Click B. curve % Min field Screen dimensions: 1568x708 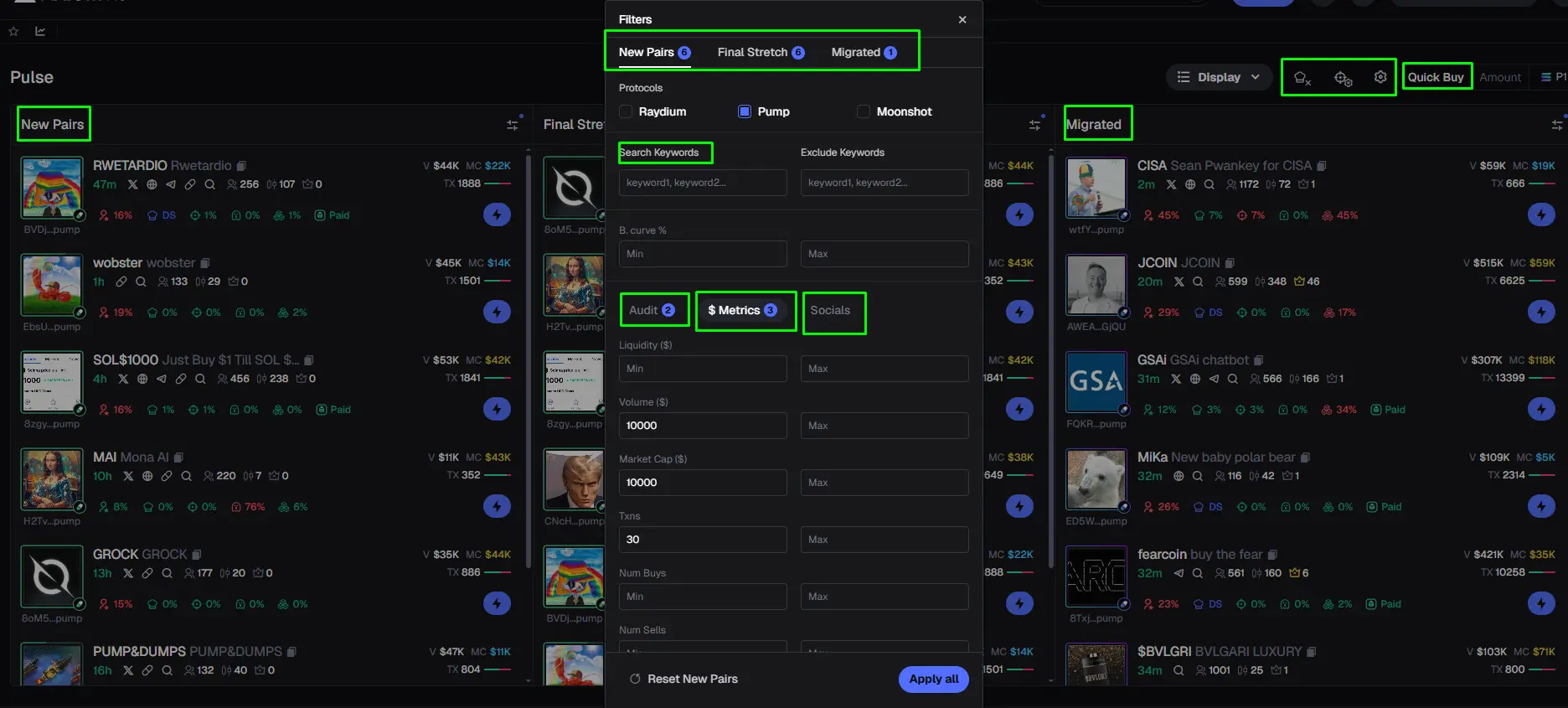(703, 254)
